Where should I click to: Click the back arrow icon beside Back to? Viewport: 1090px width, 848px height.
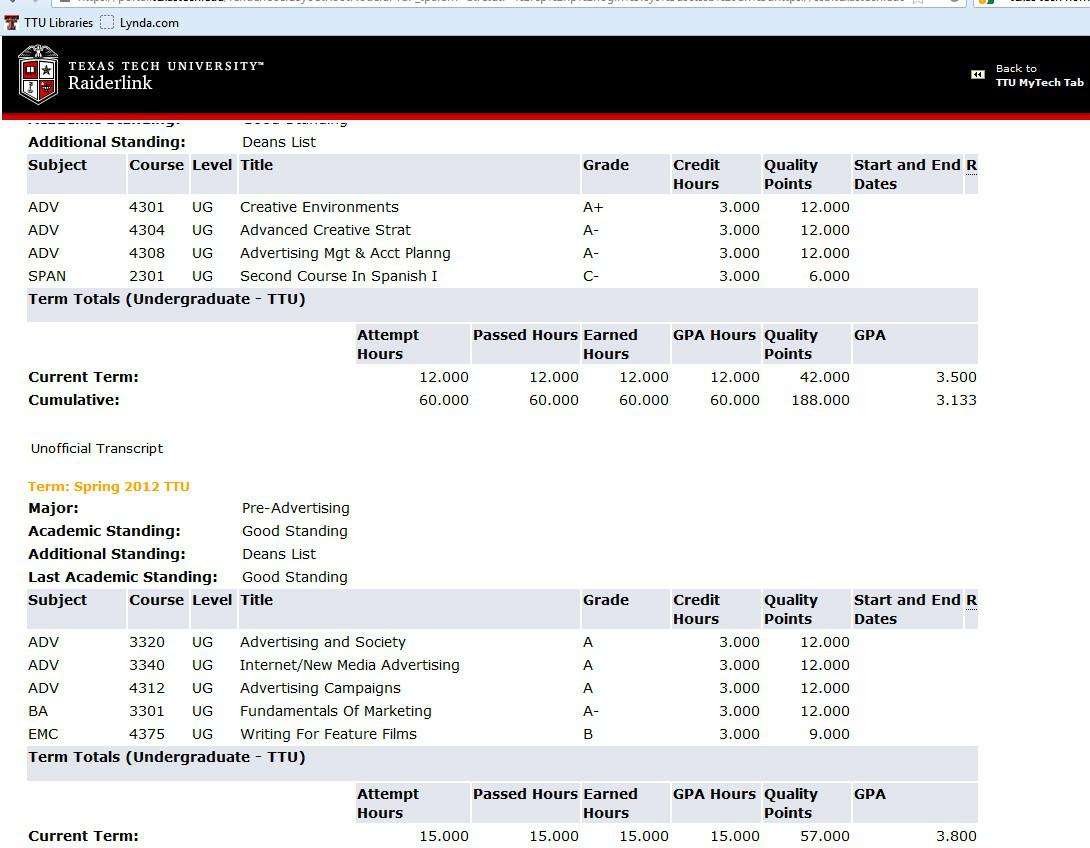tap(977, 75)
